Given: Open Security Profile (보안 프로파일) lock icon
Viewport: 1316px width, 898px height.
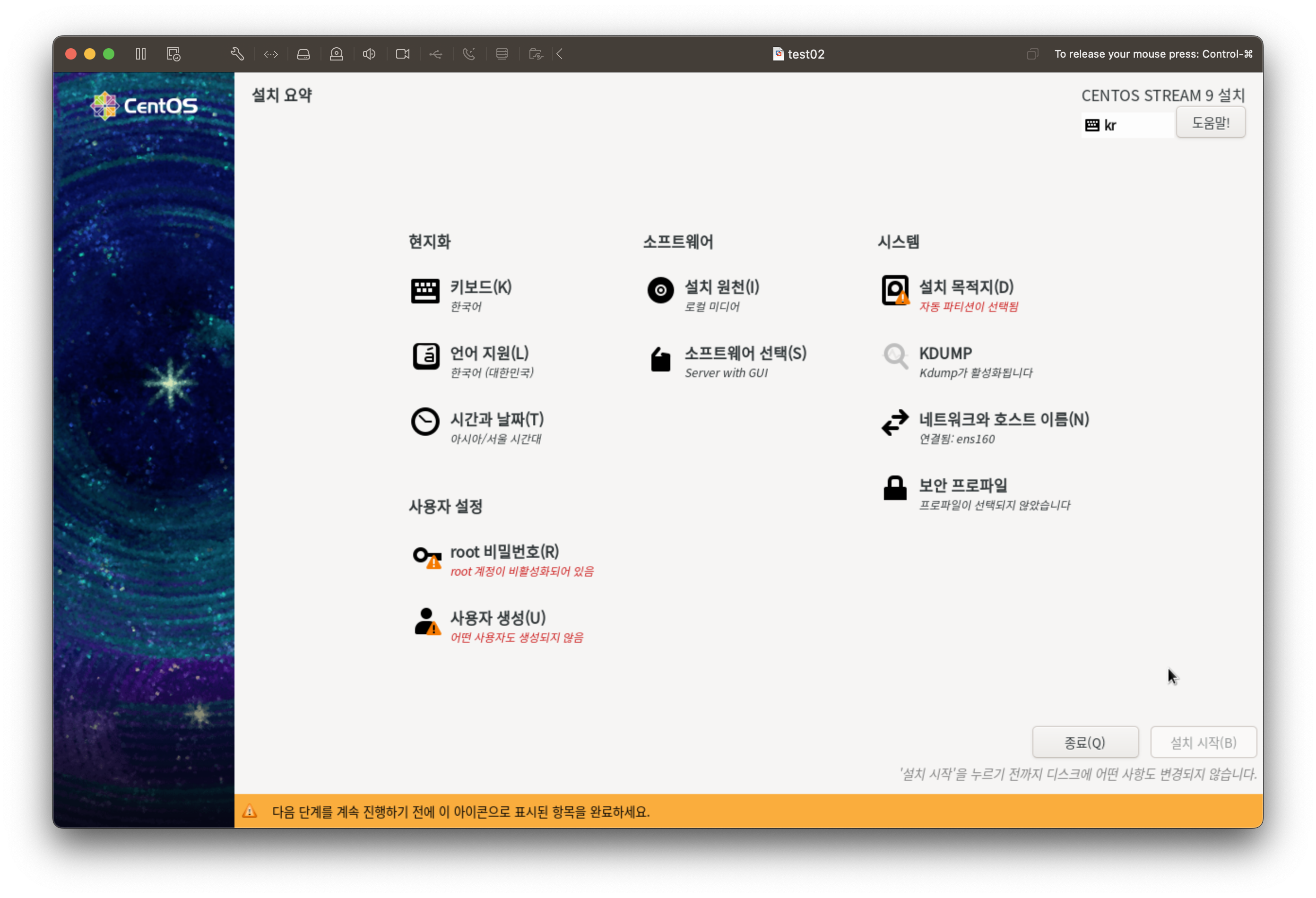Looking at the screenshot, I should [x=895, y=488].
